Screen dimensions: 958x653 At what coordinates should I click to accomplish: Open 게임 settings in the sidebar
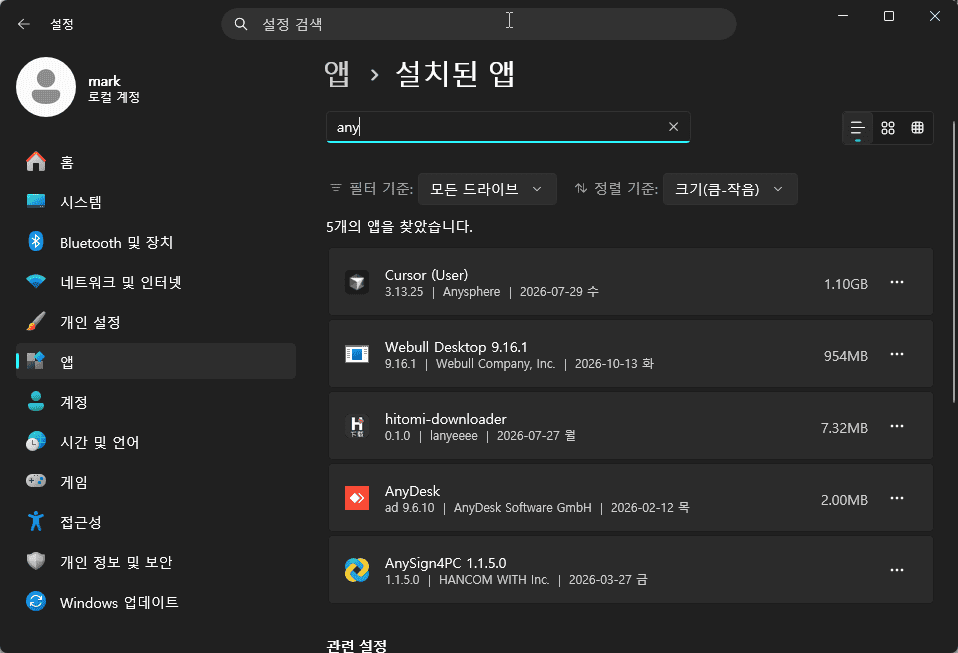pyautogui.click(x=156, y=482)
